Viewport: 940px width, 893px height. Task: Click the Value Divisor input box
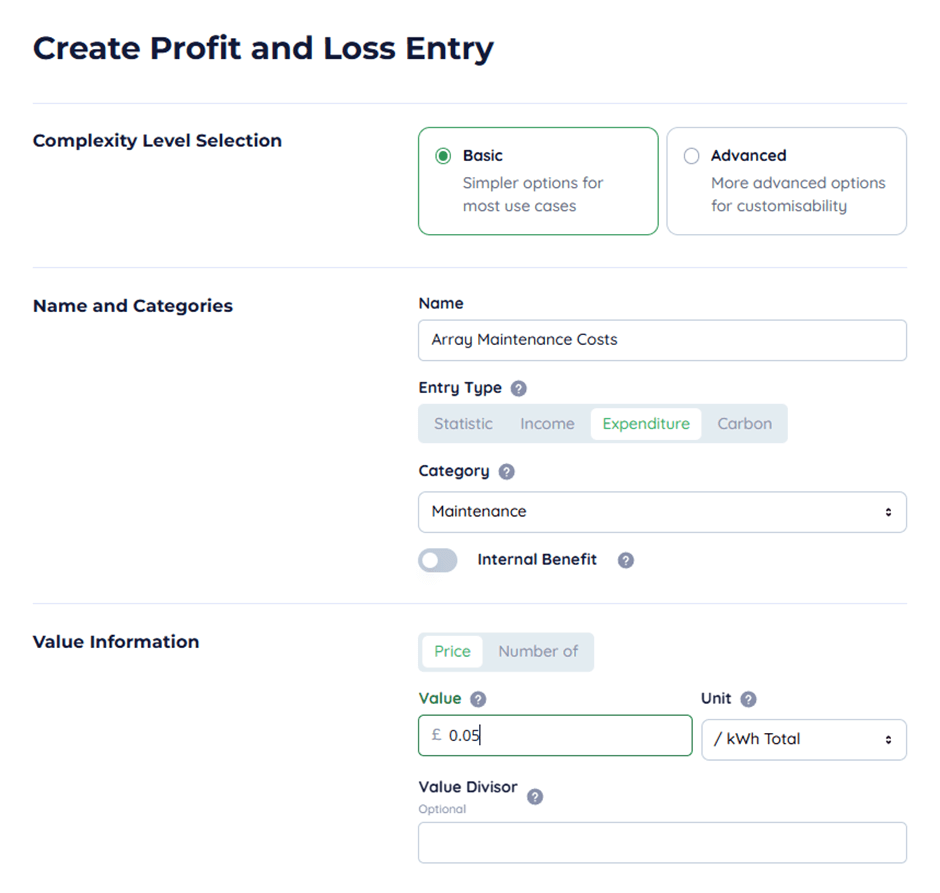[662, 843]
